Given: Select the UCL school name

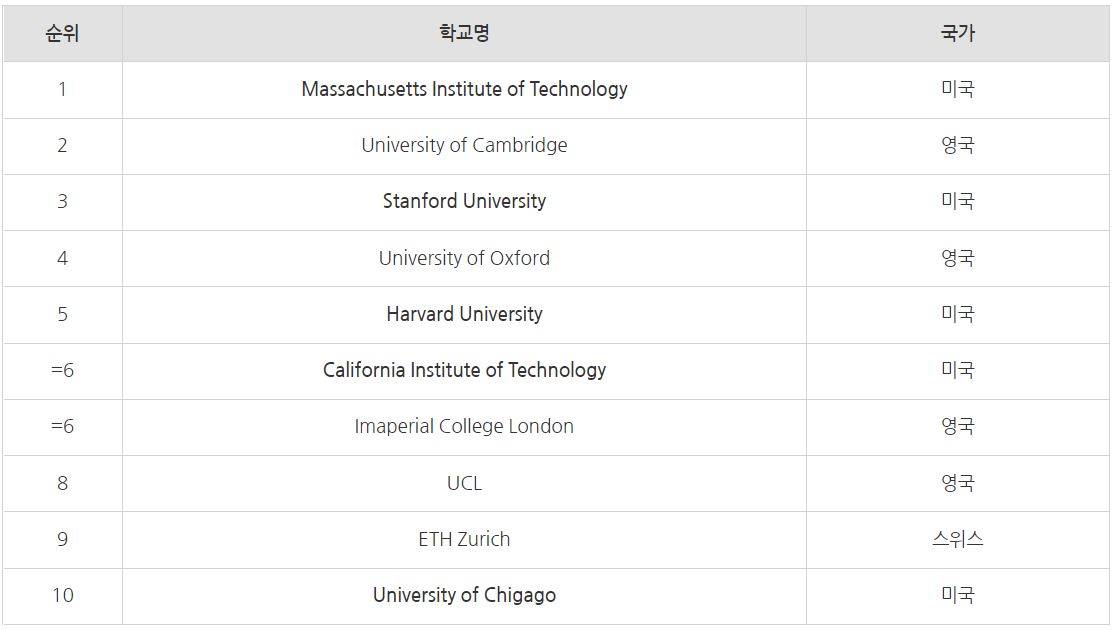Looking at the screenshot, I should tap(464, 483).
